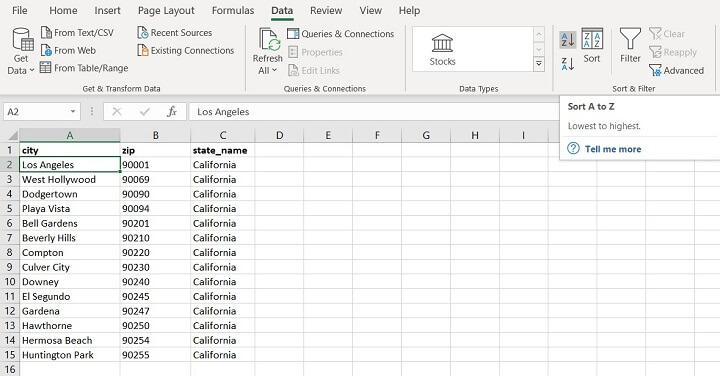Viewport: 720px width, 376px height.
Task: Open the Get Data menu
Action: coord(21,51)
